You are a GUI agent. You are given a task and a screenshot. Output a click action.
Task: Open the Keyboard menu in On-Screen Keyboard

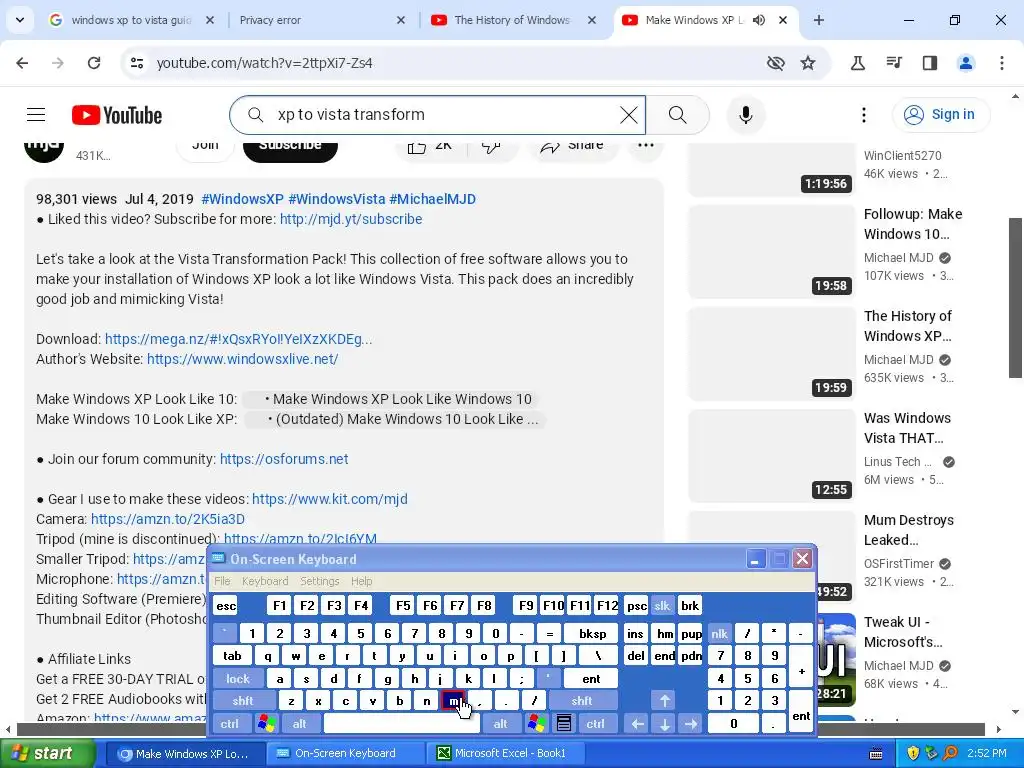coord(264,581)
